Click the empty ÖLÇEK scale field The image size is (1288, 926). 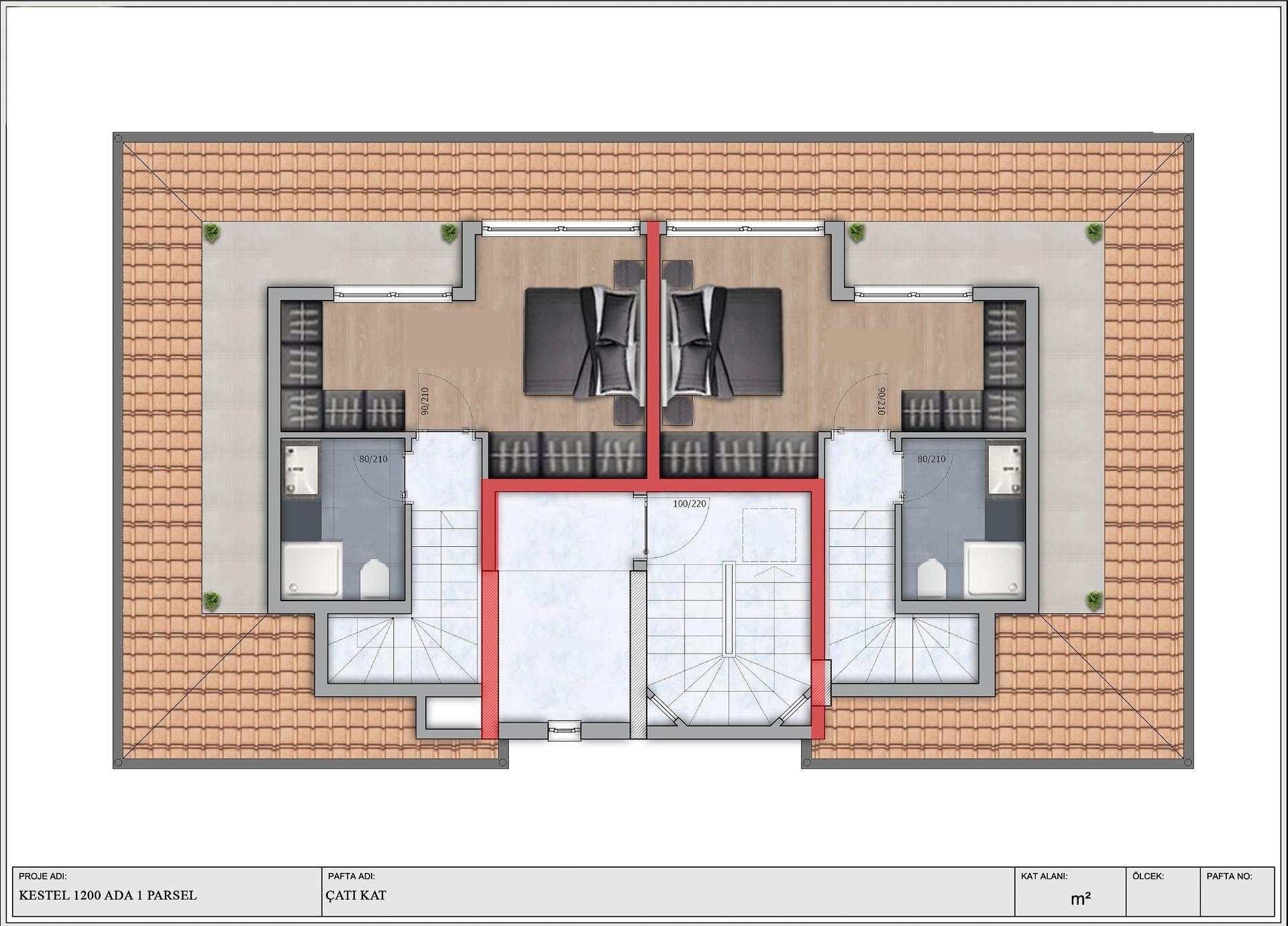click(1162, 899)
